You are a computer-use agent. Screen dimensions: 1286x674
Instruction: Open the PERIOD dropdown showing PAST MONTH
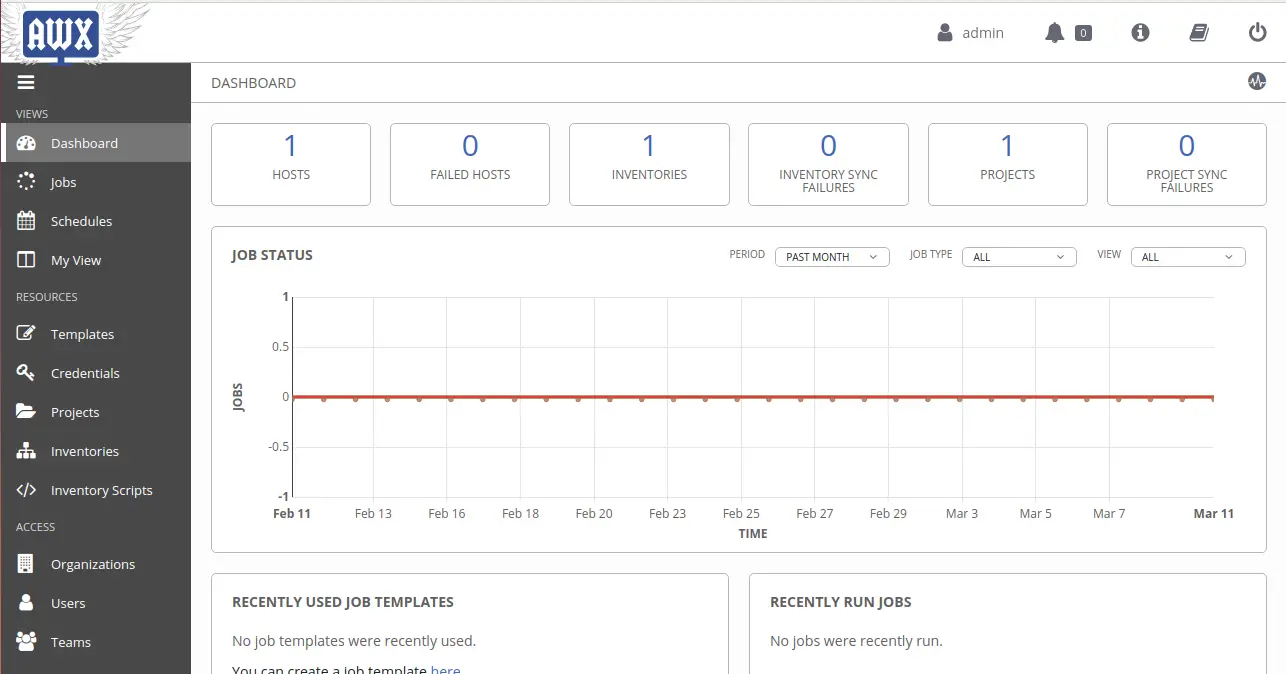tap(831, 257)
